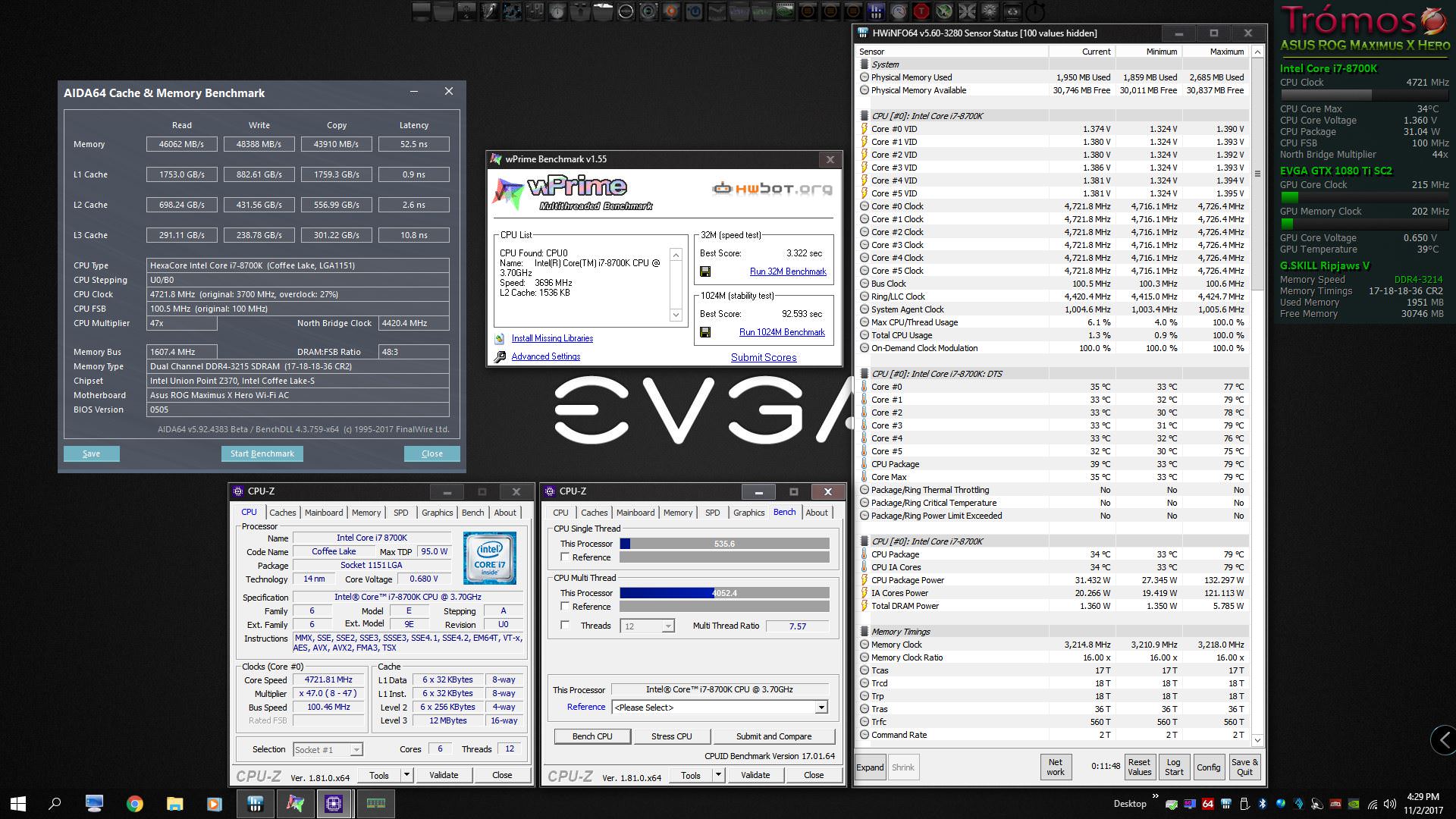Open the Wi-Fi network tray icon
The width and height of the screenshot is (1456, 819).
[x=1372, y=804]
